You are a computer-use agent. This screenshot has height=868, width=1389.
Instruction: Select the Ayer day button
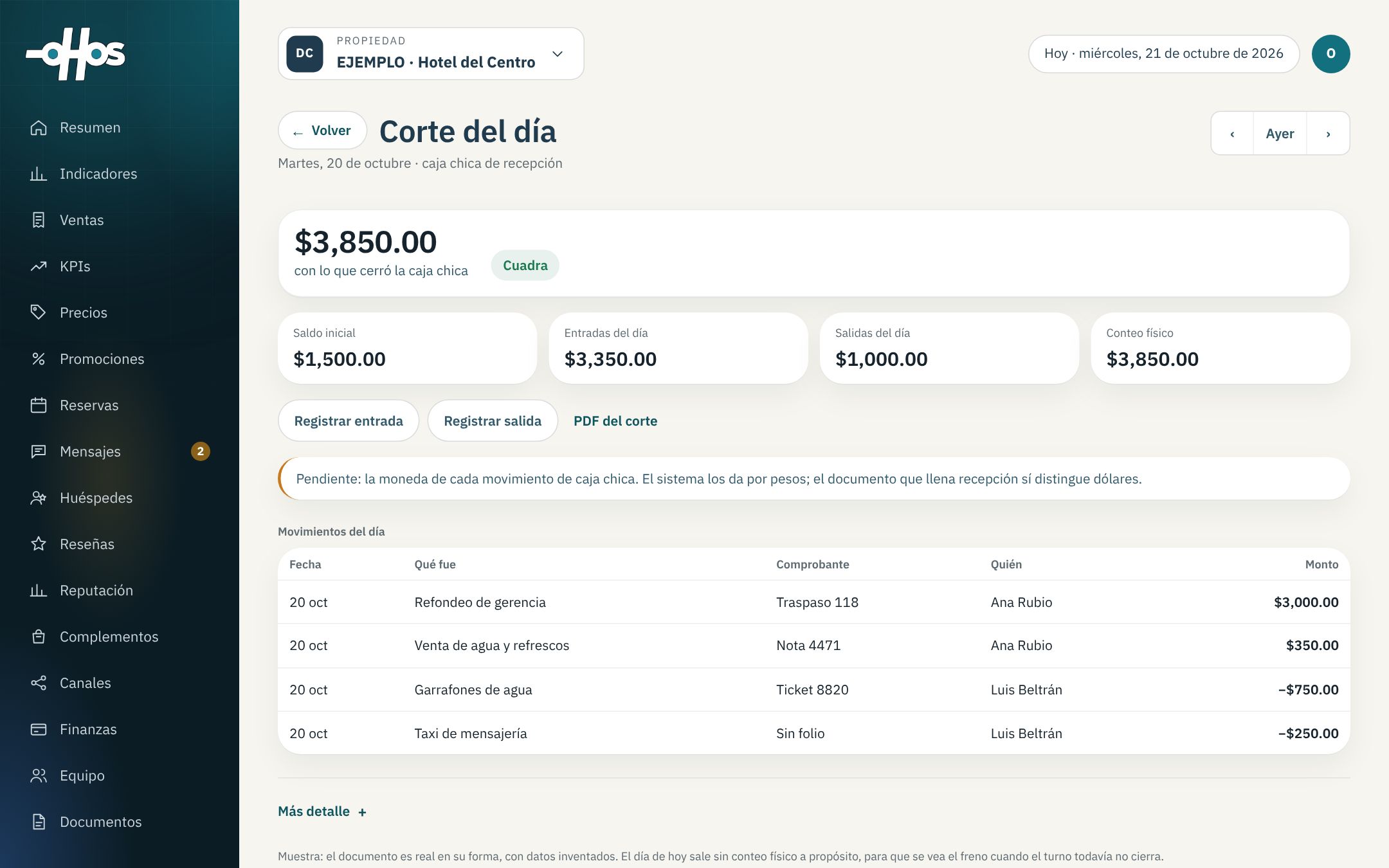[x=1280, y=133]
